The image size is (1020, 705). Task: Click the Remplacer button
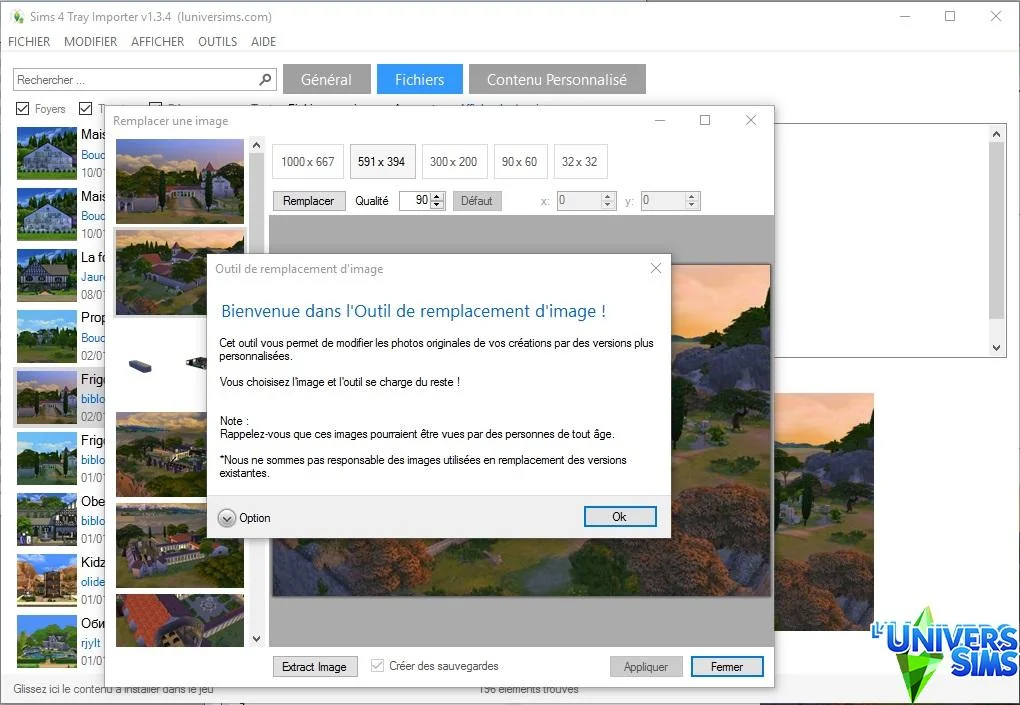[x=309, y=201]
